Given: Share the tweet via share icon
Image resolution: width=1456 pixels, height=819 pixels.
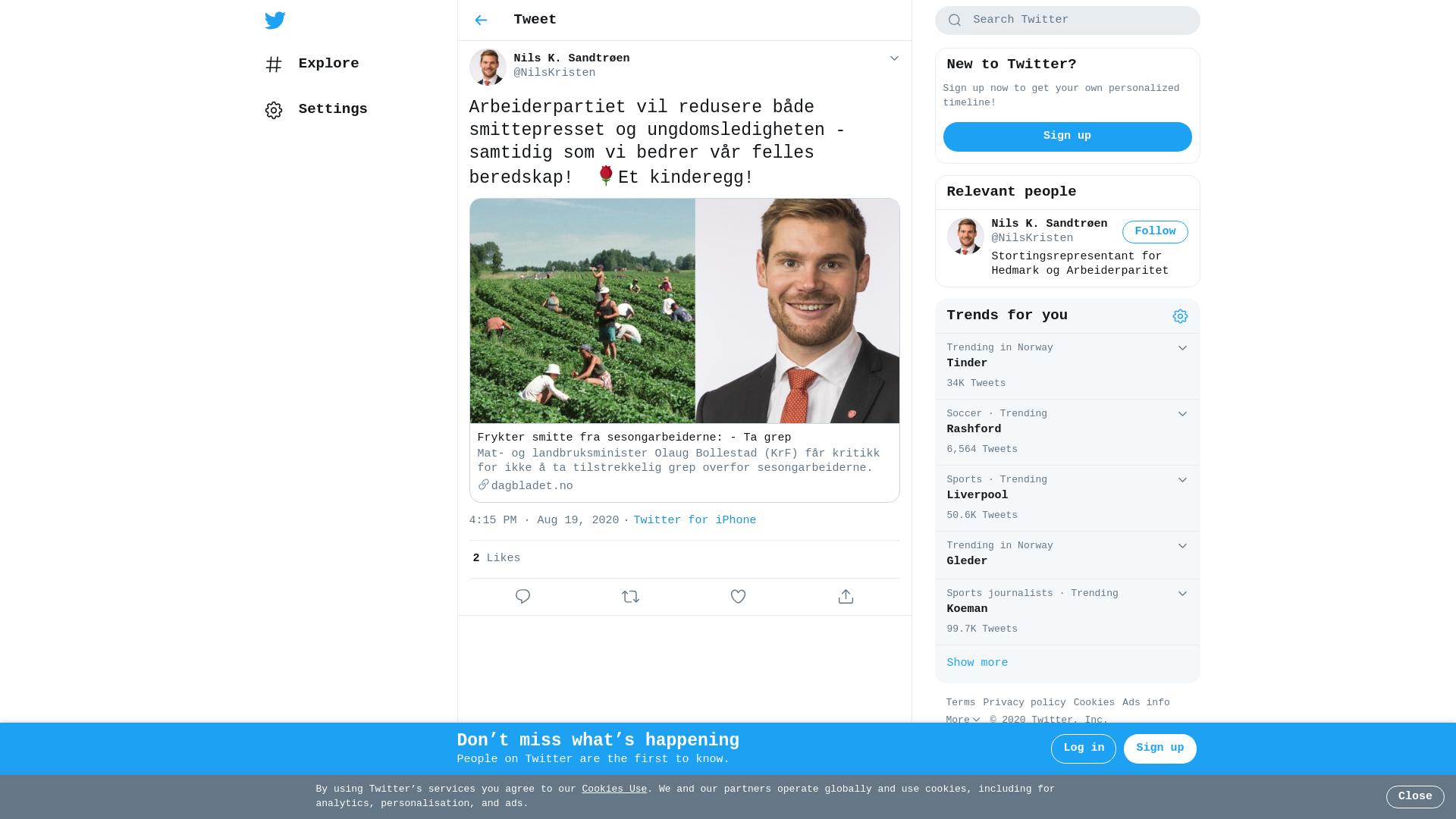Looking at the screenshot, I should 846,597.
